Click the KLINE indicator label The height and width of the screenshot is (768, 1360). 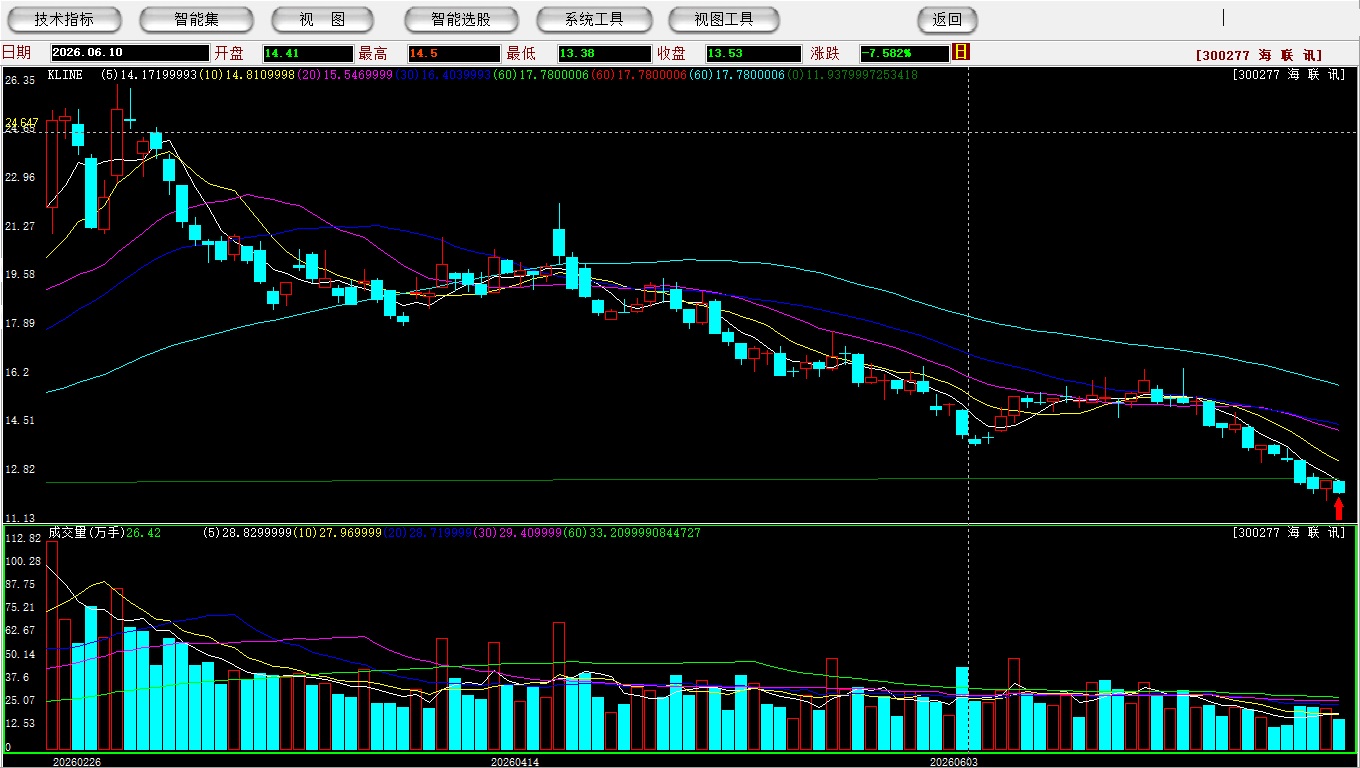(x=65, y=75)
